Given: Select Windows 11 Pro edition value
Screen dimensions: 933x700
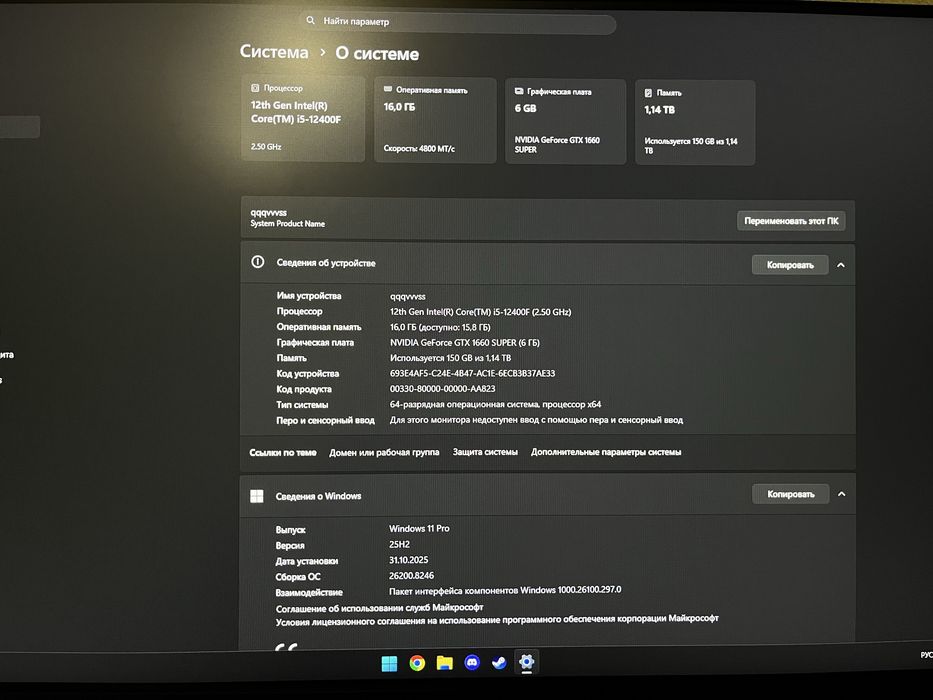Looking at the screenshot, I should coord(419,529).
